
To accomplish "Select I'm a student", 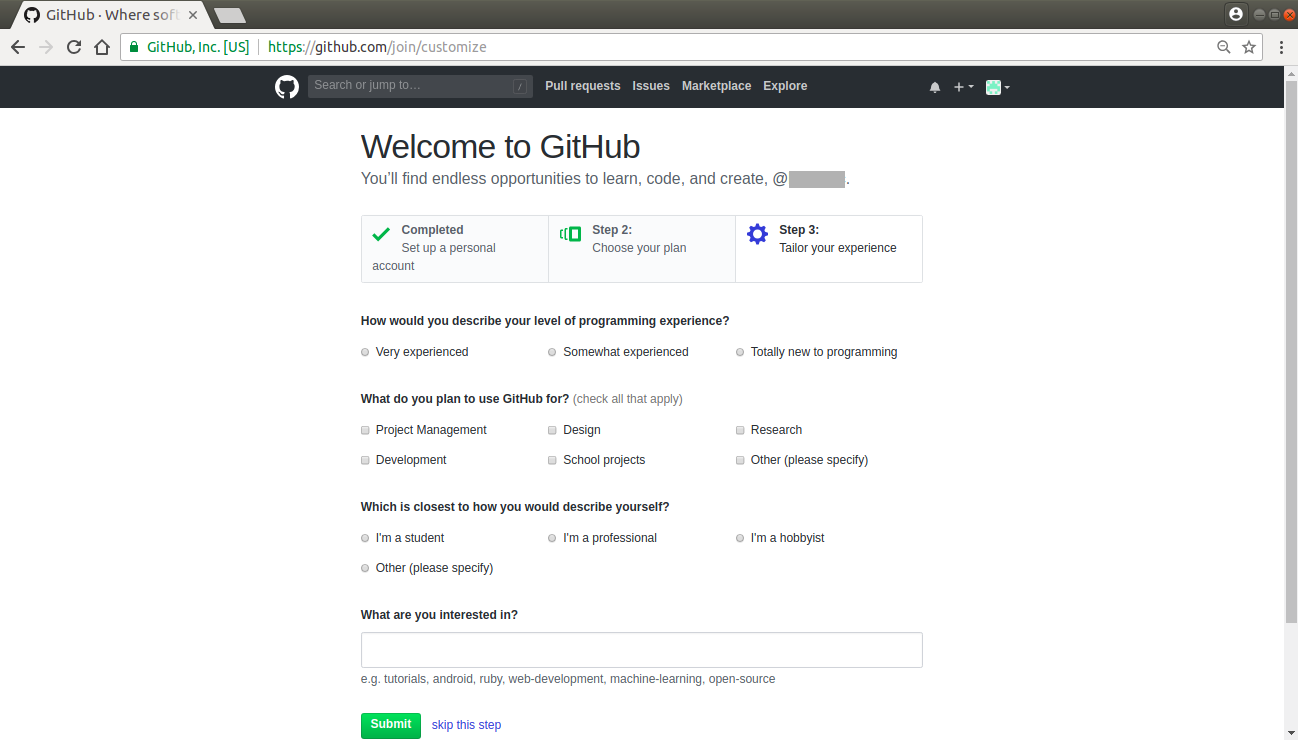I will (365, 538).
